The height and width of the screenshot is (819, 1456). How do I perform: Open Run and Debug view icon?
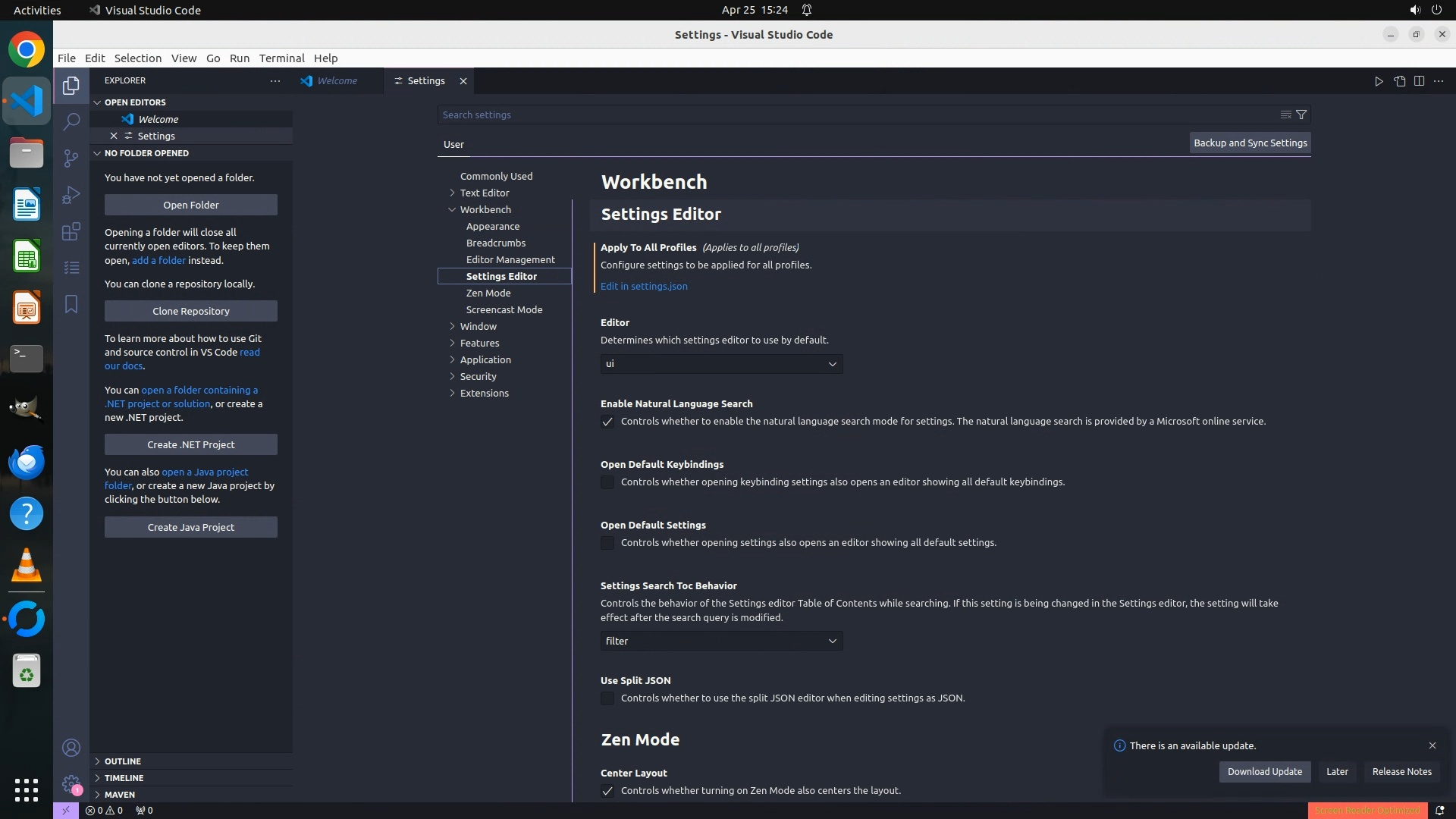71,195
